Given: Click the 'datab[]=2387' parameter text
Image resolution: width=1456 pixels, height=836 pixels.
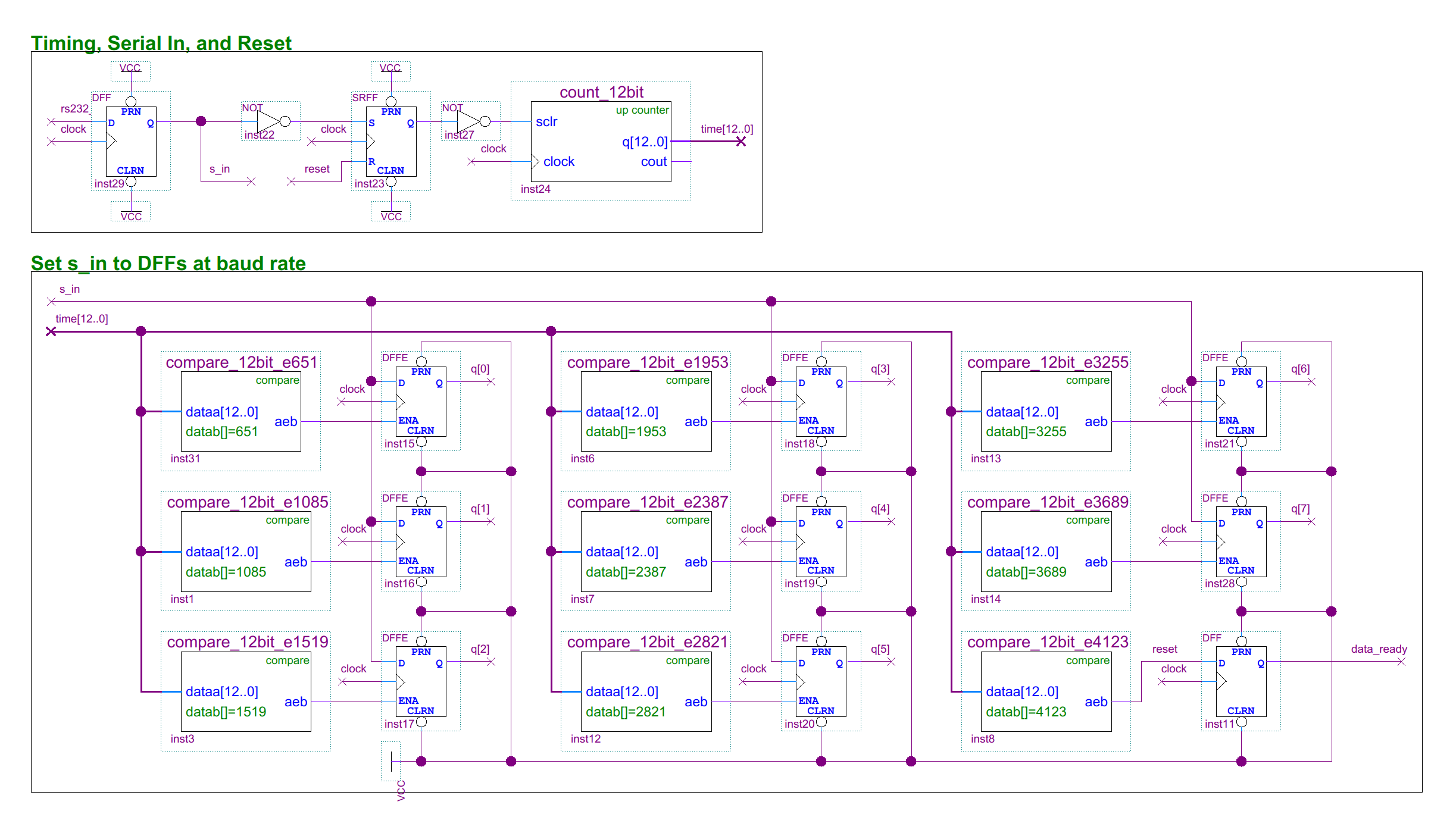Looking at the screenshot, I should [626, 572].
